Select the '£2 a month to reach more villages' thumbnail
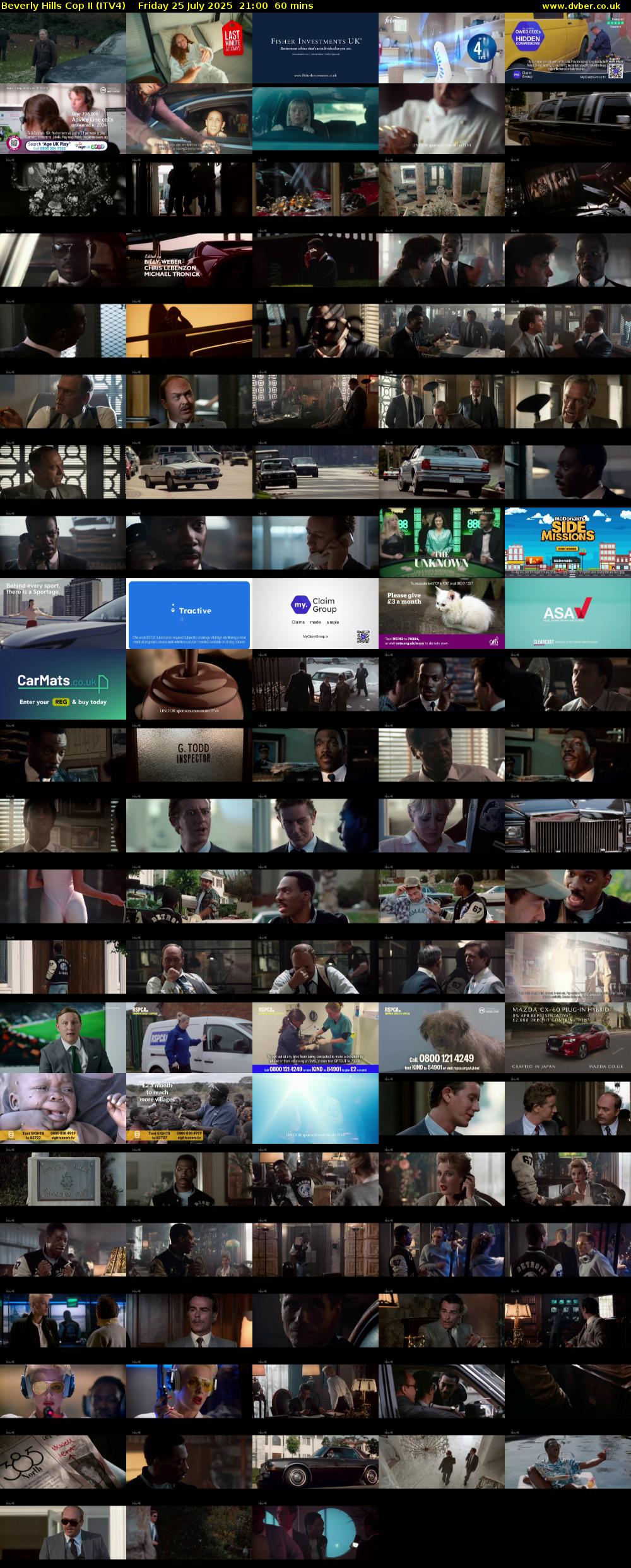The width and height of the screenshot is (631, 1568). 189,1108
